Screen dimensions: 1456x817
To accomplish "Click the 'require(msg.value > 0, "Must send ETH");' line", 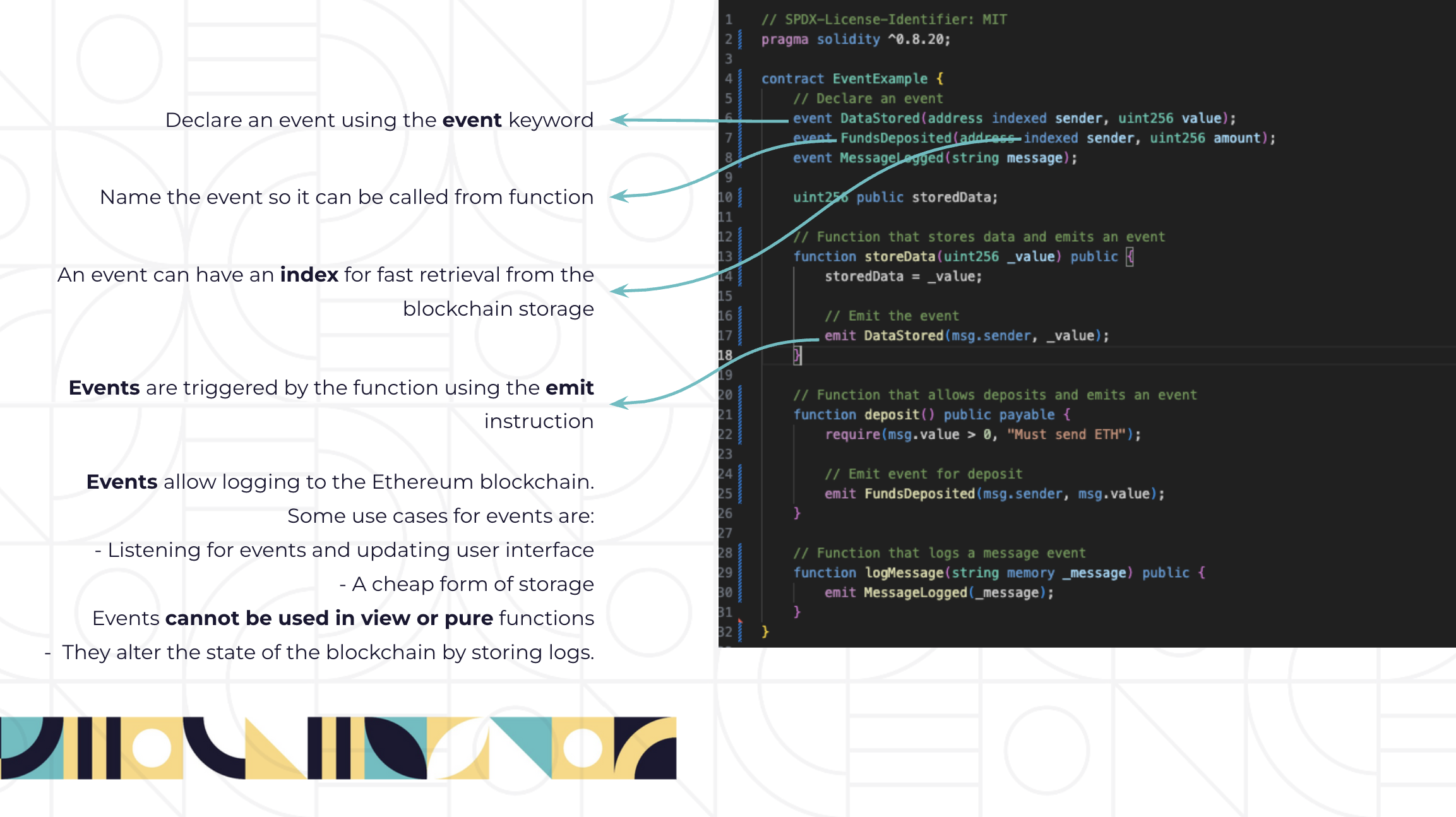I will pyautogui.click(x=982, y=434).
